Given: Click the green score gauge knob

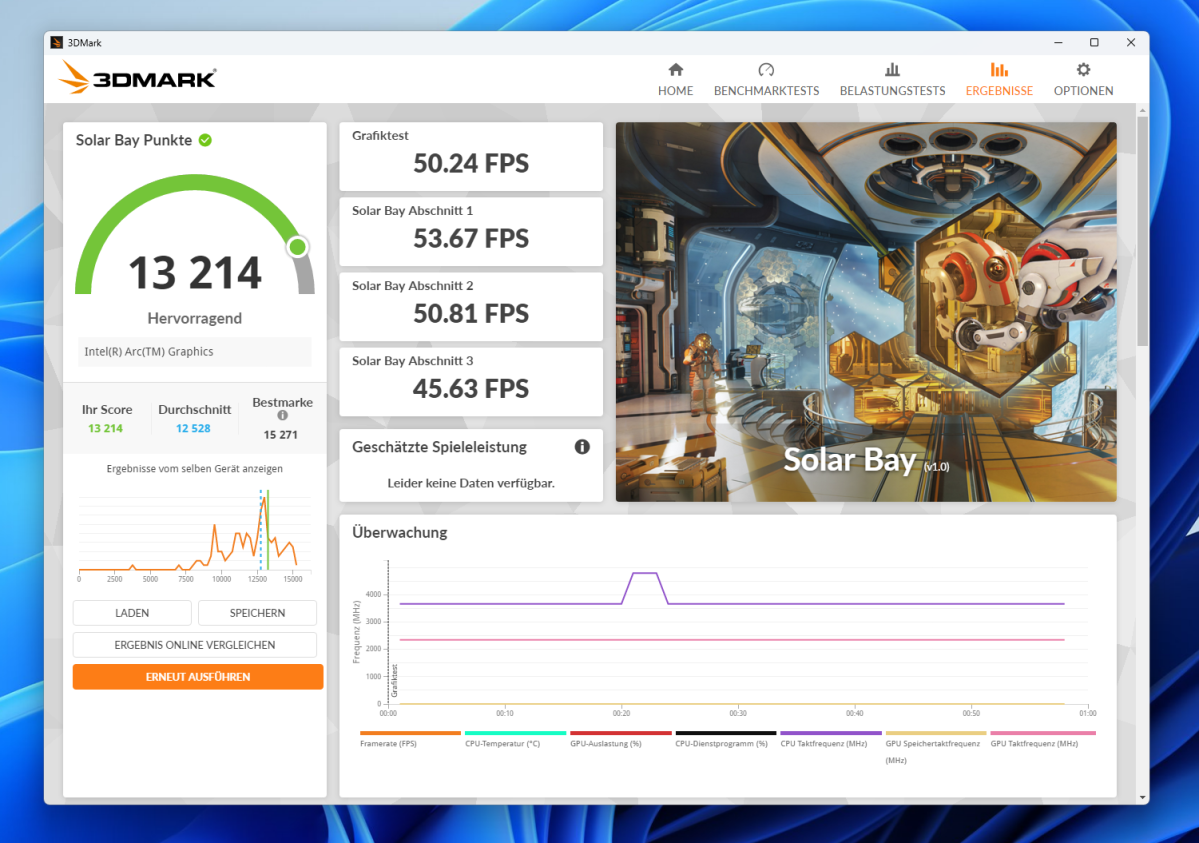Looking at the screenshot, I should (x=297, y=247).
